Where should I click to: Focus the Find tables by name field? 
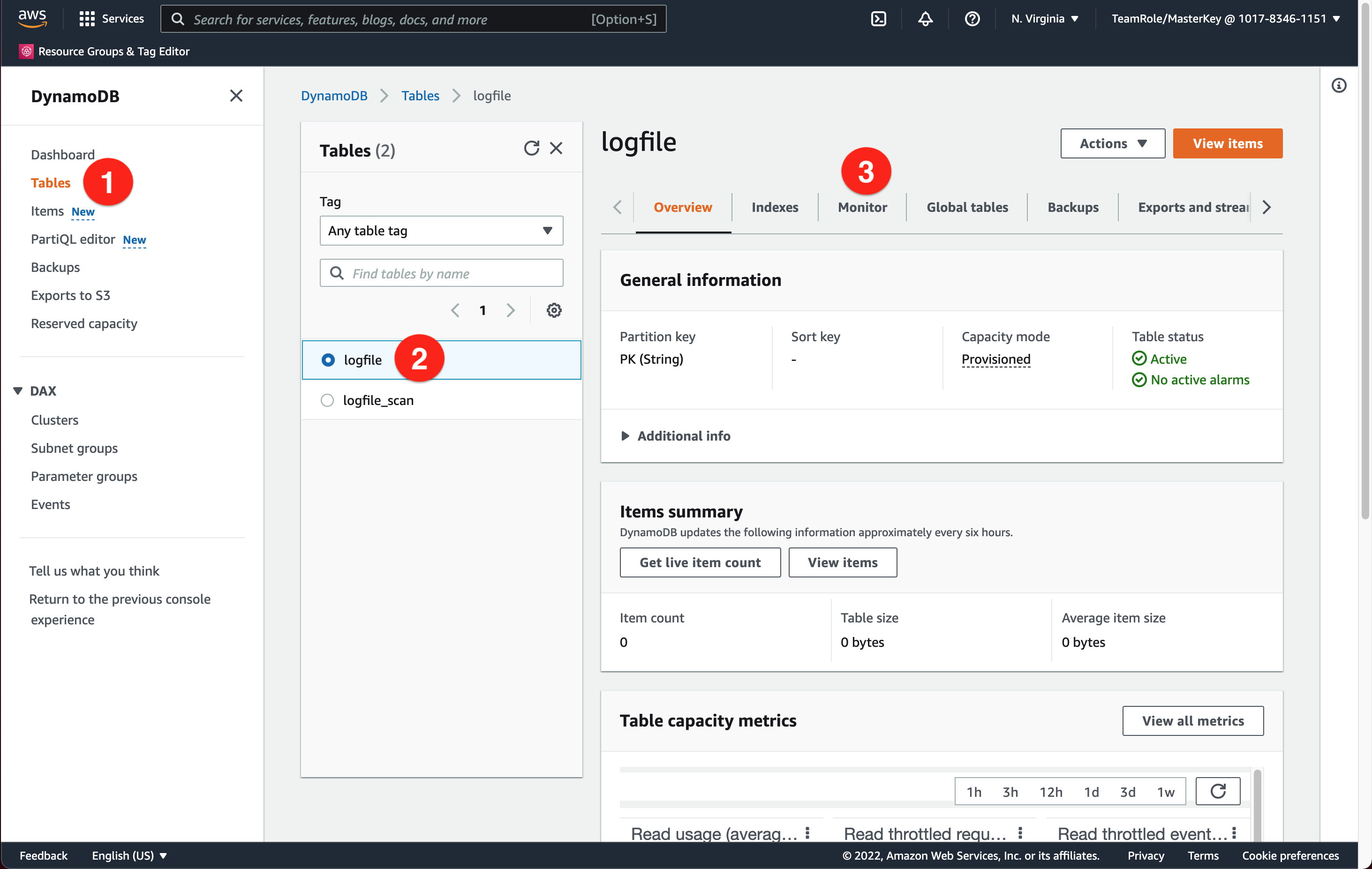pos(442,273)
